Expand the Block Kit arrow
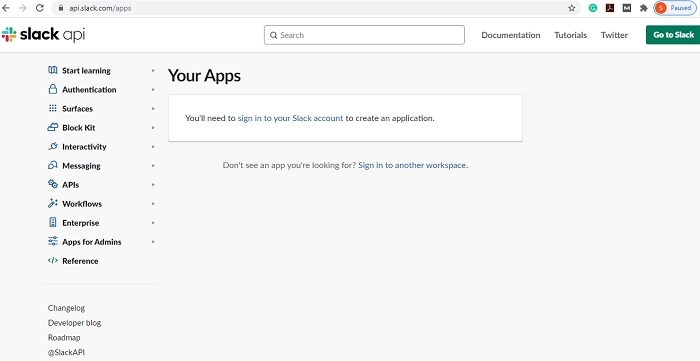The image size is (700, 361). [x=153, y=128]
